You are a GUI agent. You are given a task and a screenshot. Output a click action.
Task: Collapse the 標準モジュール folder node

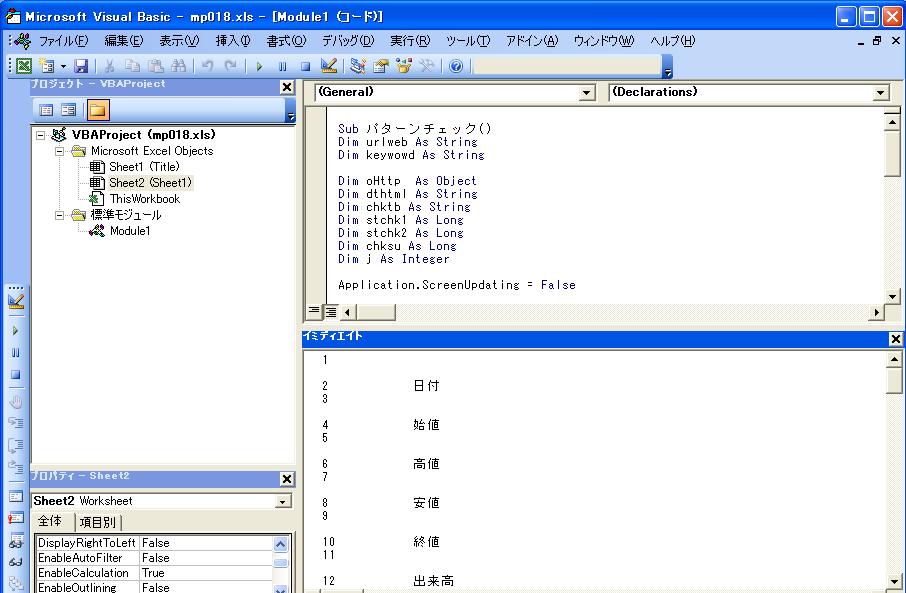[x=59, y=215]
